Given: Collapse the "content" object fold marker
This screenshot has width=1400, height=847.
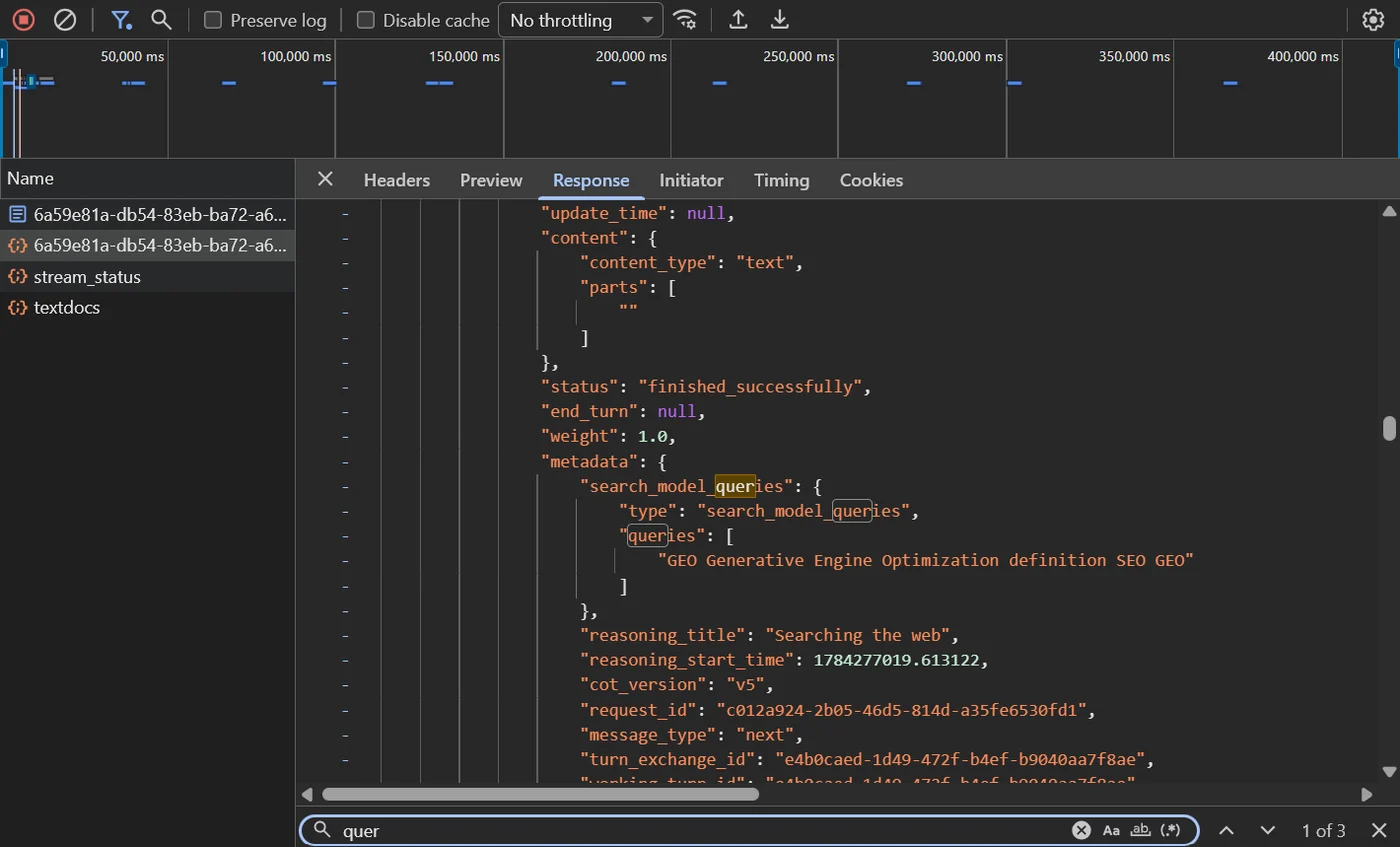Looking at the screenshot, I should pos(345,239).
